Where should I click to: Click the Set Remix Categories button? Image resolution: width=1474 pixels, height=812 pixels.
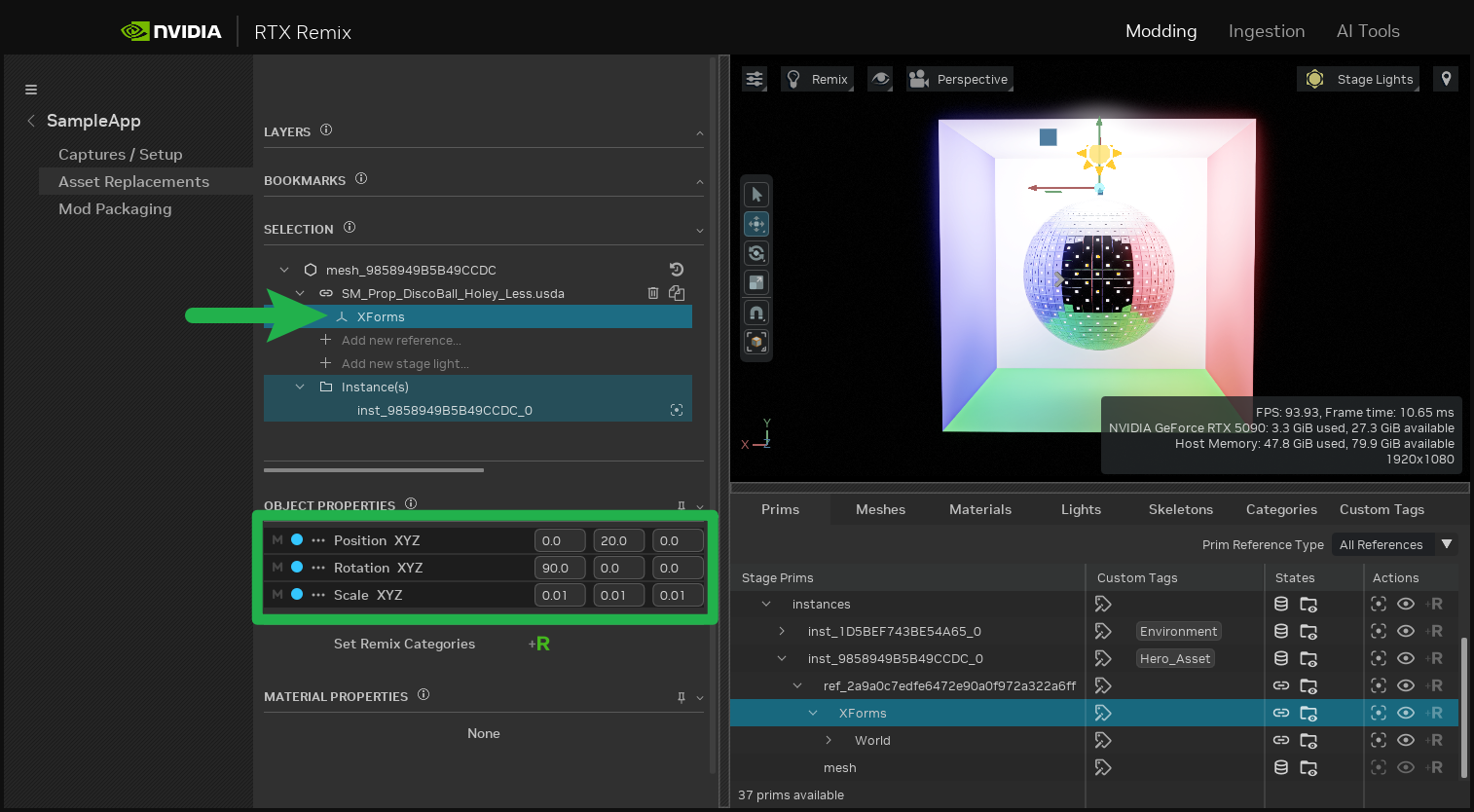click(x=404, y=644)
